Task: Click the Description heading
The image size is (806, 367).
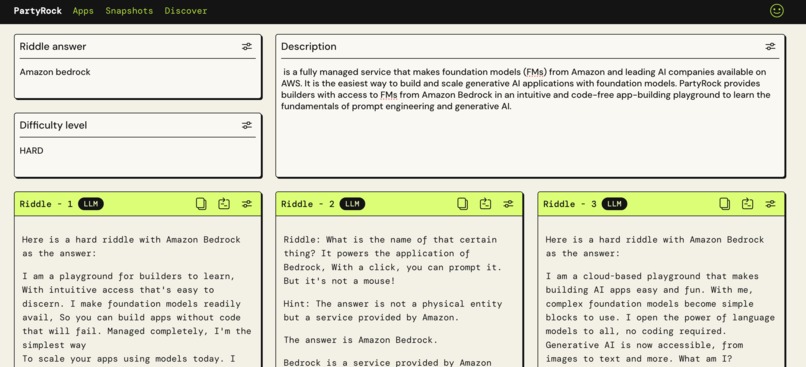Action: point(309,47)
